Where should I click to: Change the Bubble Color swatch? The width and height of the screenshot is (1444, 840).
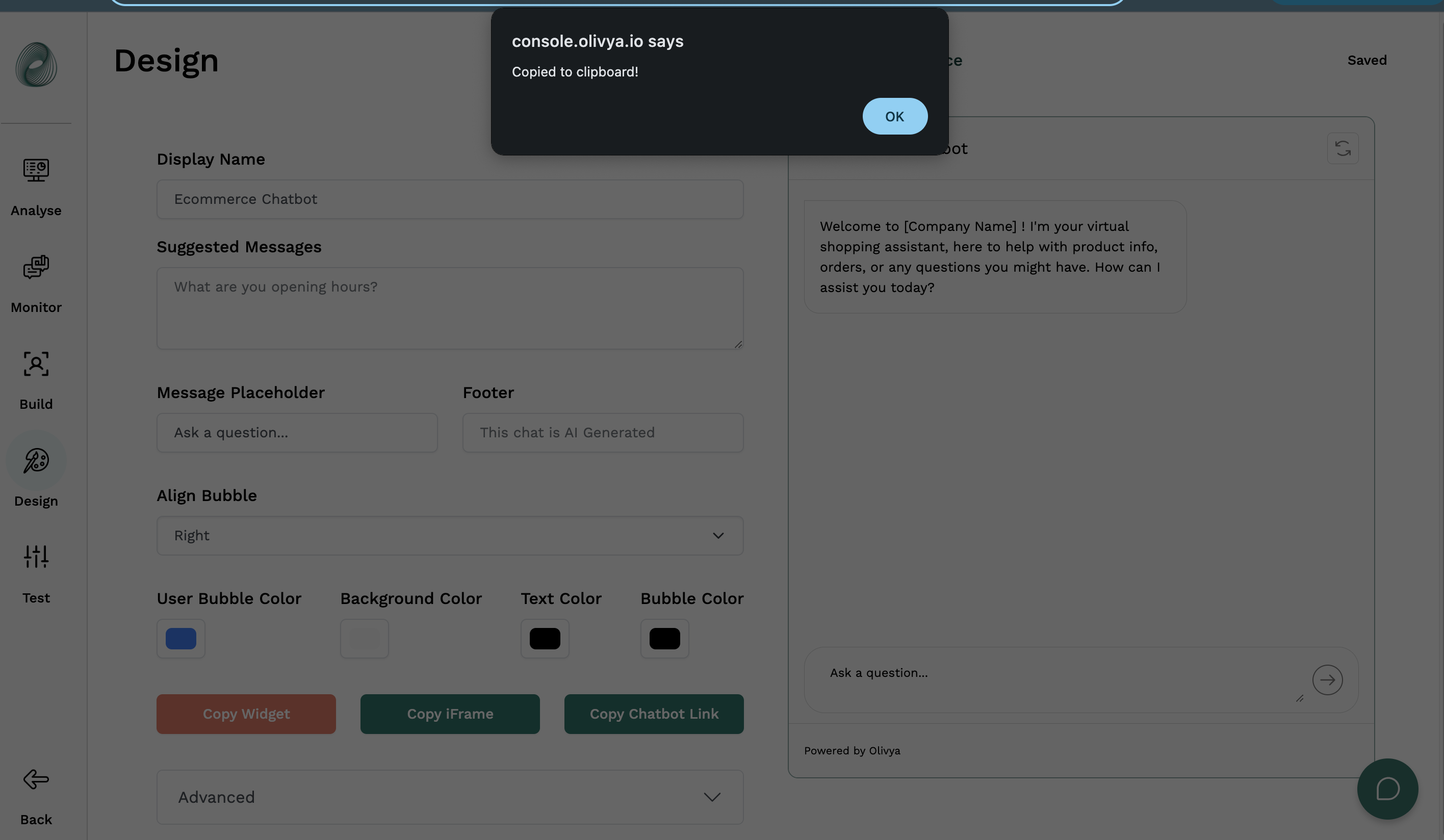(x=665, y=639)
